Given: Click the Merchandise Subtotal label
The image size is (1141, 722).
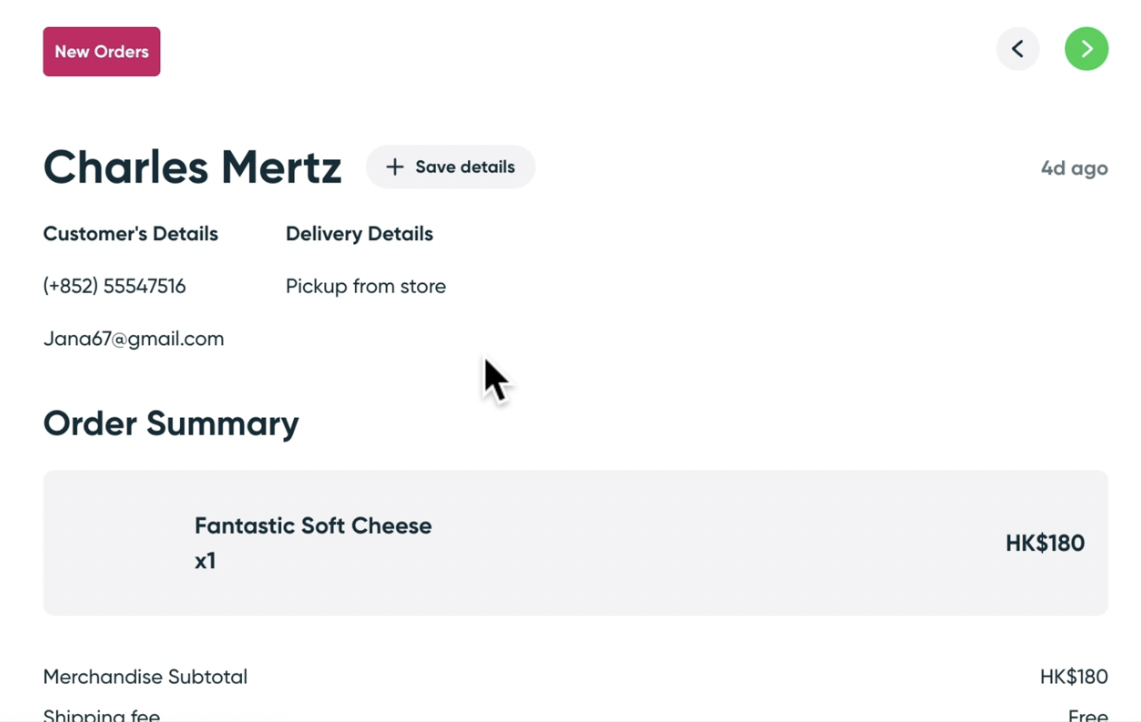Looking at the screenshot, I should 145,677.
